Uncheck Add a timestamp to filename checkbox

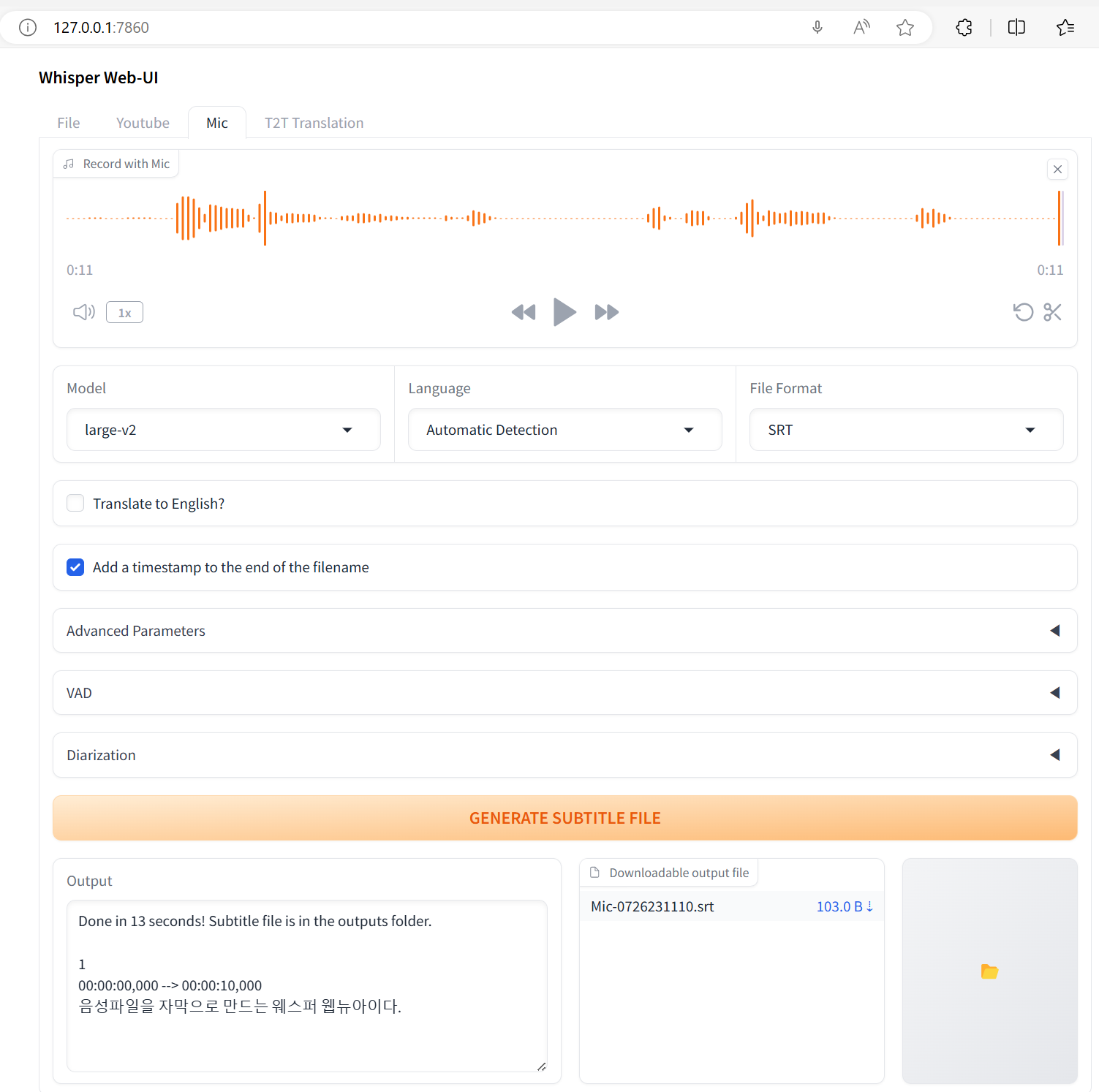pos(75,567)
